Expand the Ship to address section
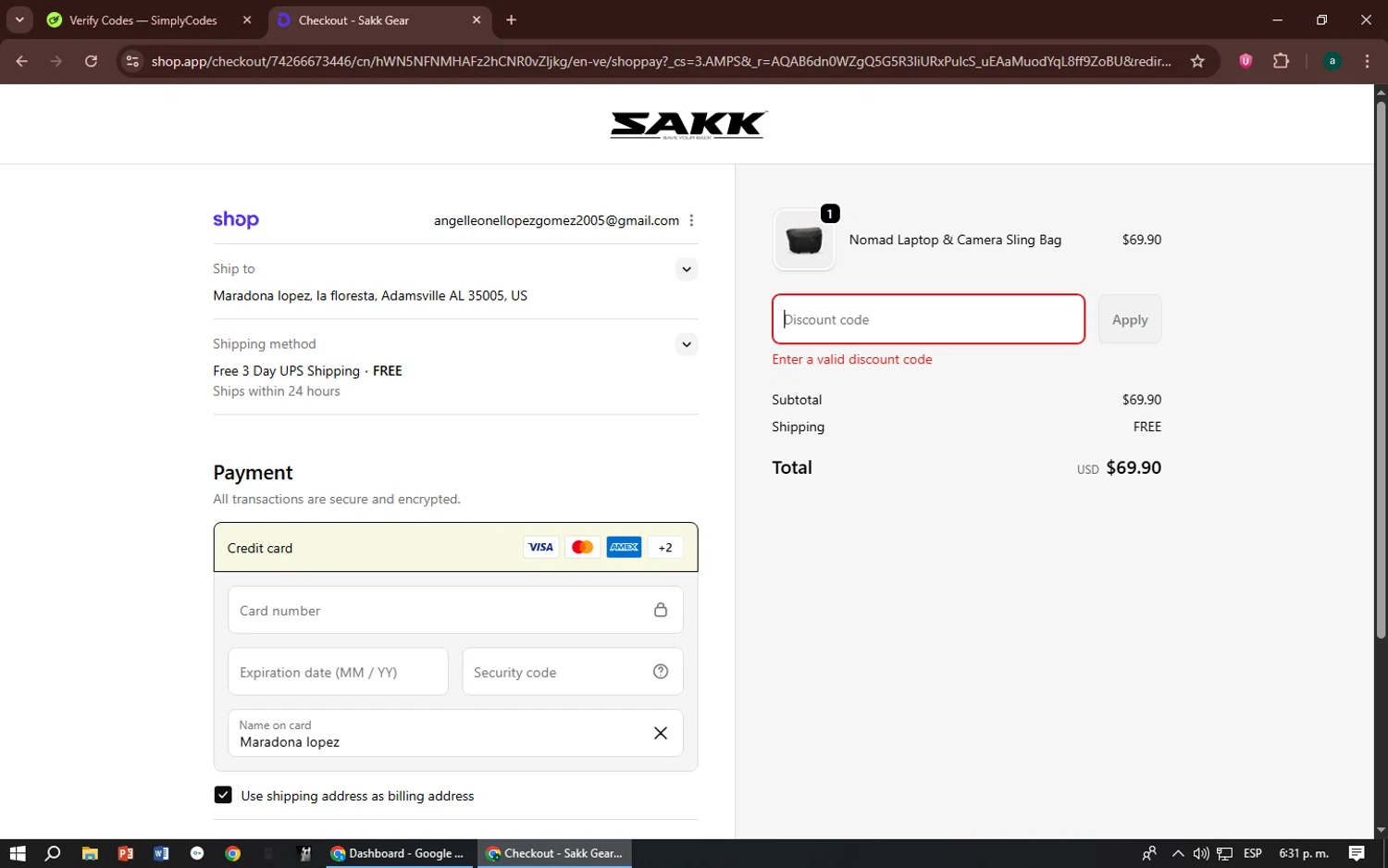This screenshot has width=1388, height=868. coord(686,269)
